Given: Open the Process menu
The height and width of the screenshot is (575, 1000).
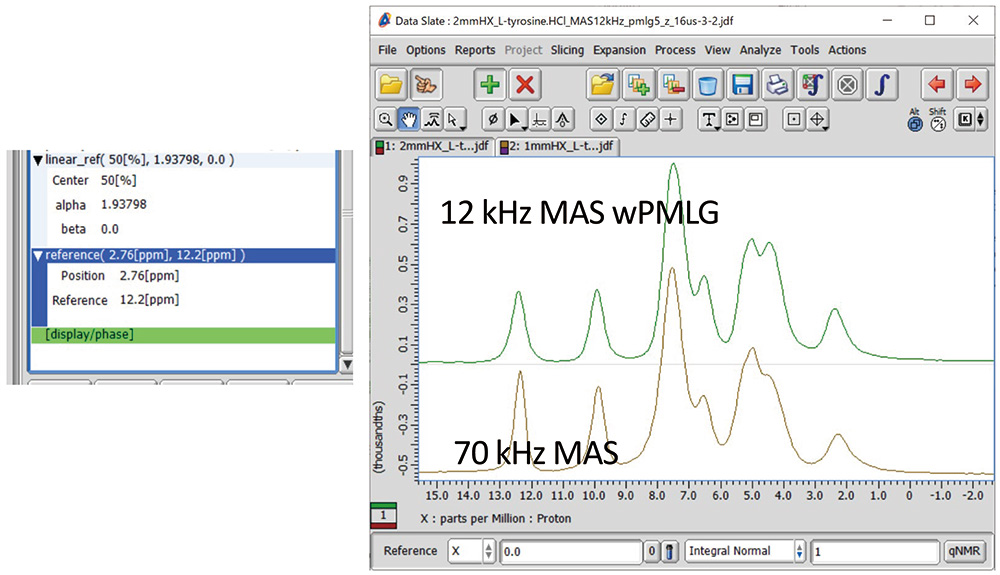Looking at the screenshot, I should 675,50.
